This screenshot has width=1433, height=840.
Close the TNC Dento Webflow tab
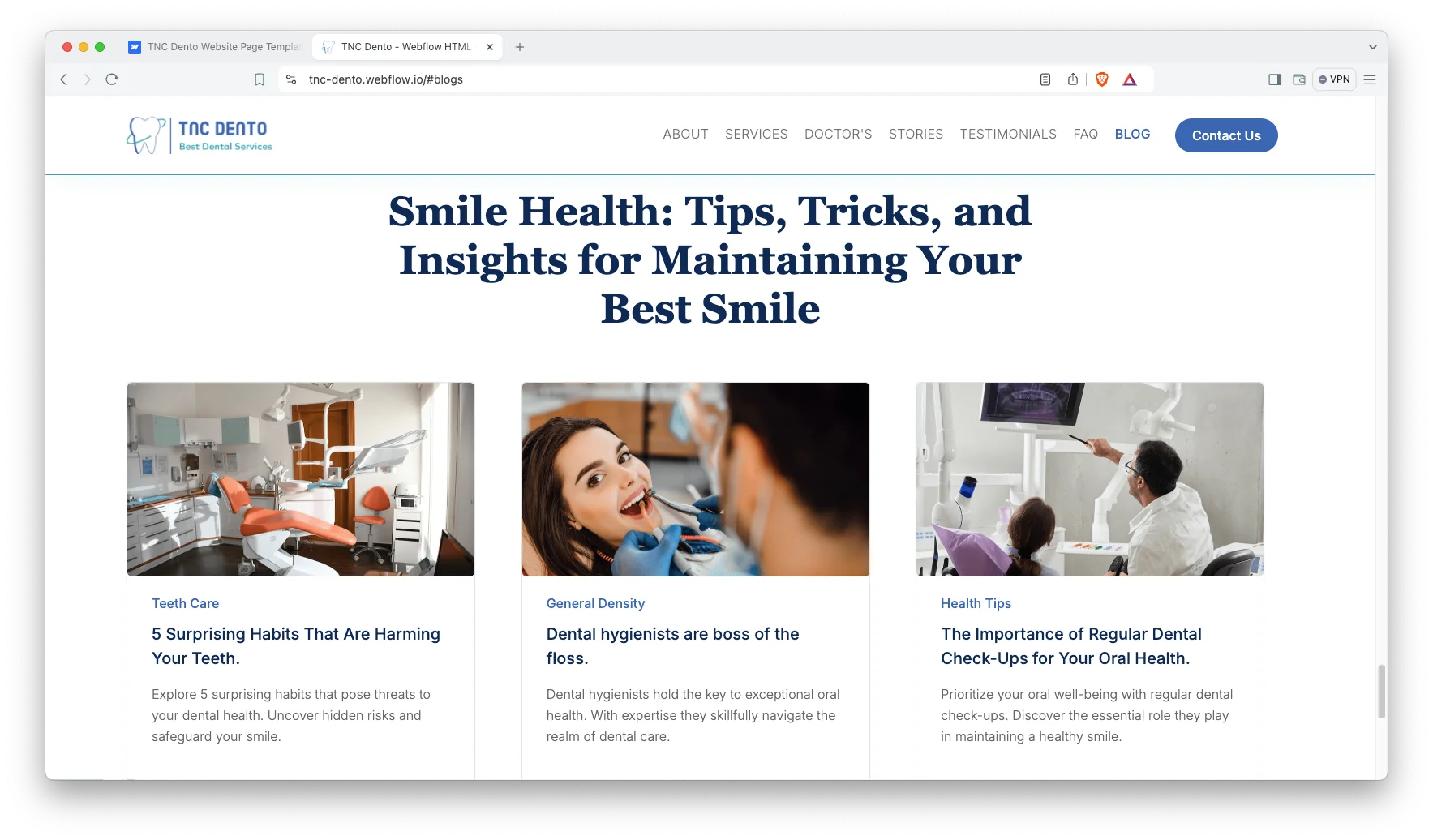click(x=490, y=47)
